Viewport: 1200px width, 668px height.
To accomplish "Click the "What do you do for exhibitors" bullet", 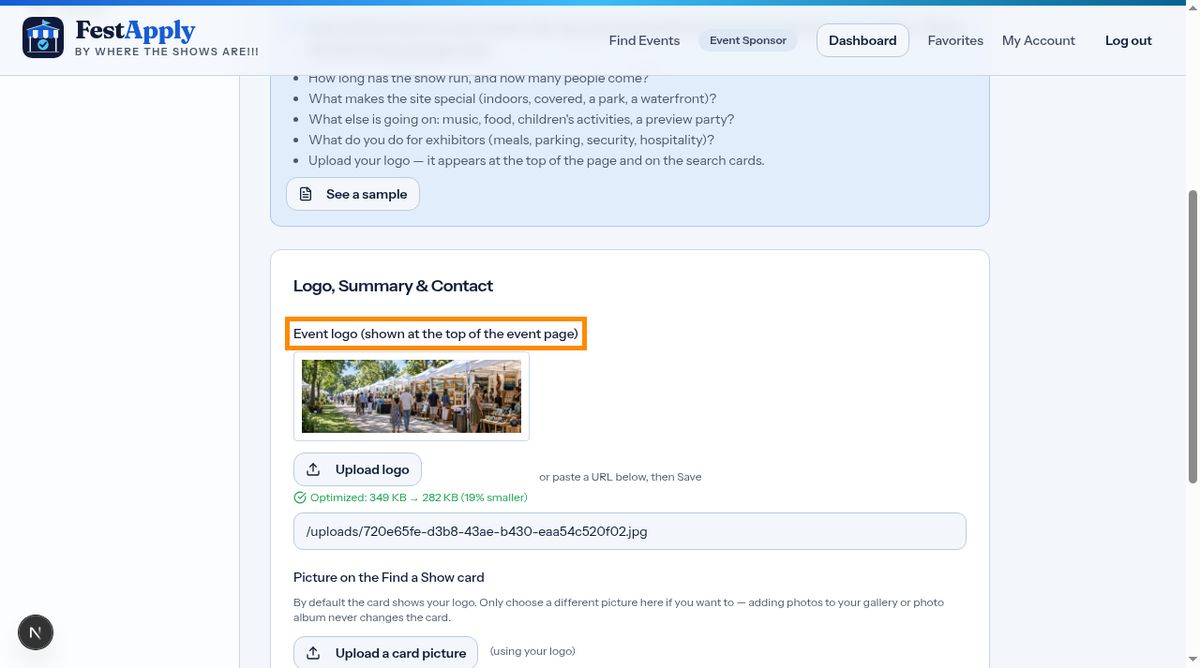I will click(511, 140).
